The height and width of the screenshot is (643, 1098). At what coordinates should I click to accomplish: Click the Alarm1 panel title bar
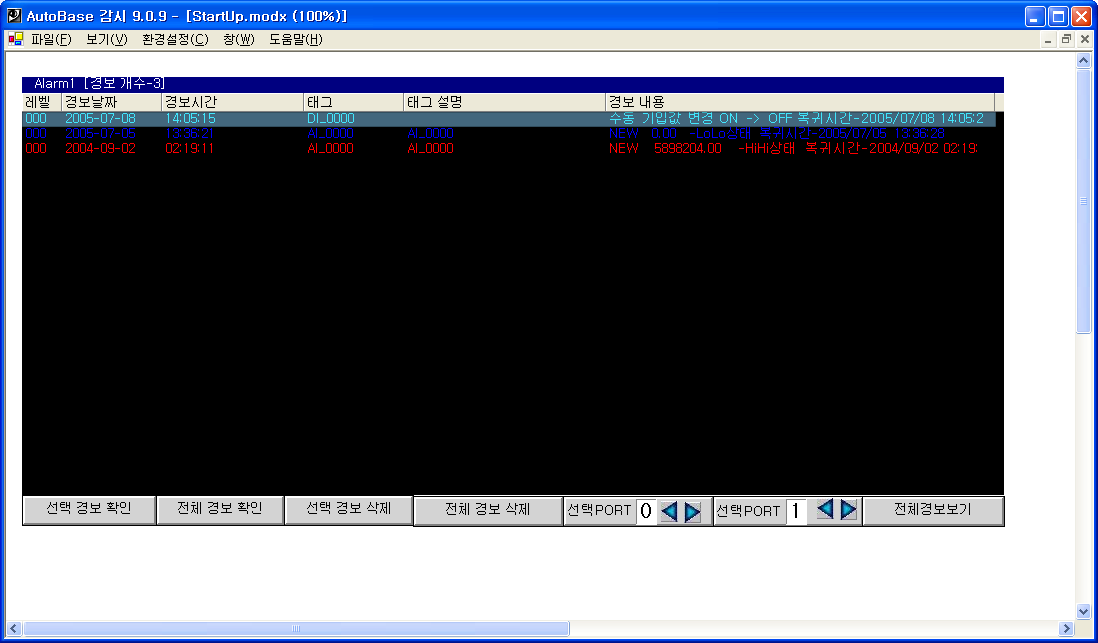click(513, 84)
